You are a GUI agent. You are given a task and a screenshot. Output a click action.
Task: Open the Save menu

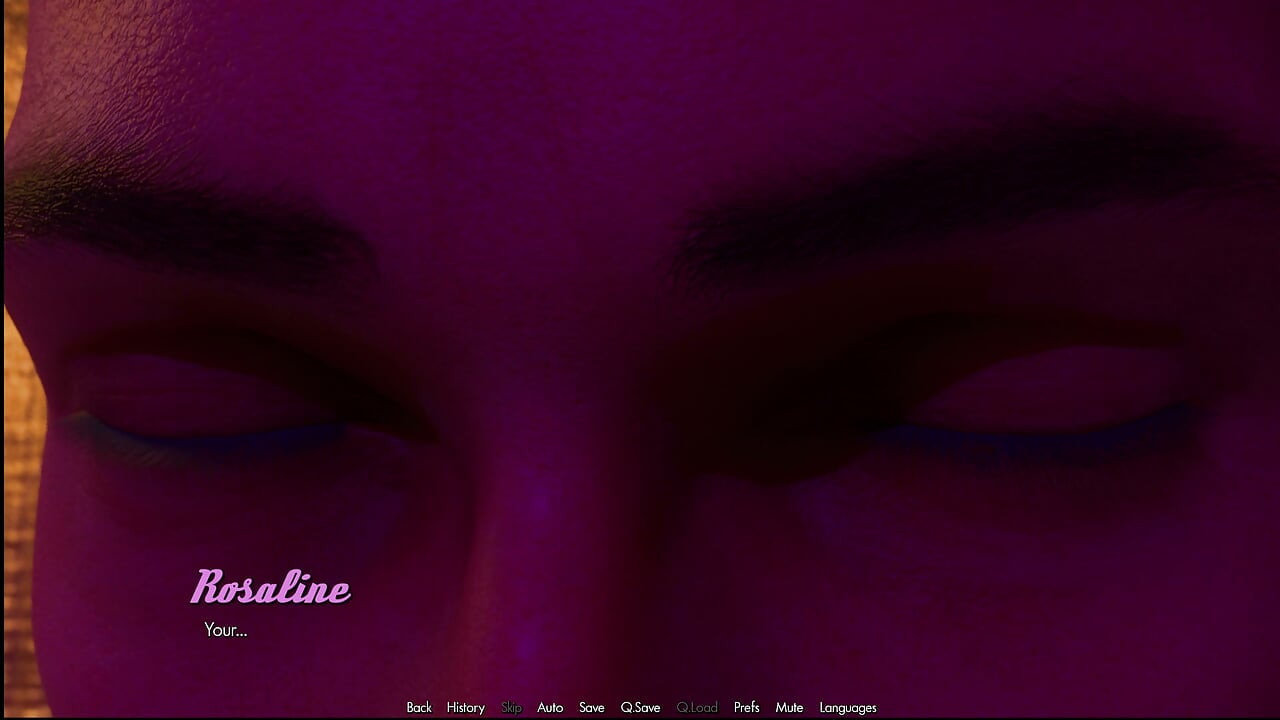pyautogui.click(x=592, y=707)
